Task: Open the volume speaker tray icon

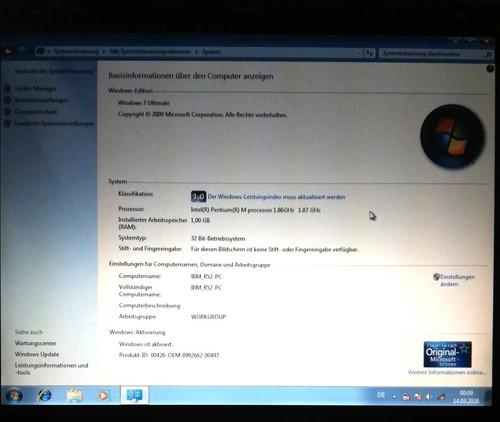Action: (429, 397)
